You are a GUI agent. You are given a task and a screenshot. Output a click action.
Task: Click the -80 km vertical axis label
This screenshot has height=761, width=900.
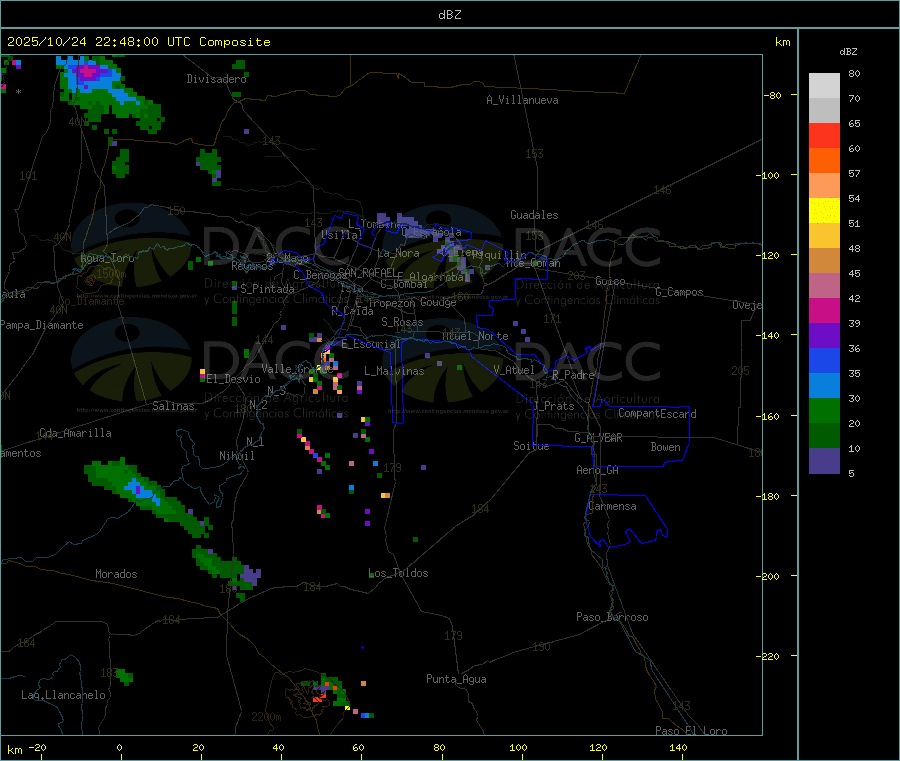[772, 95]
